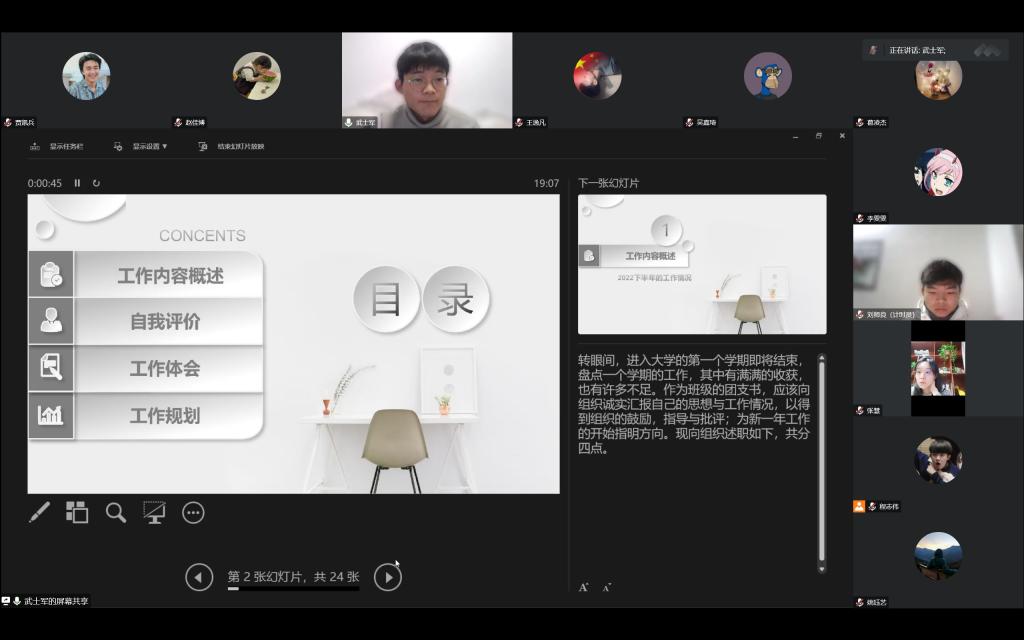Pause the presentation timer
The height and width of the screenshot is (640, 1024).
[x=78, y=183]
